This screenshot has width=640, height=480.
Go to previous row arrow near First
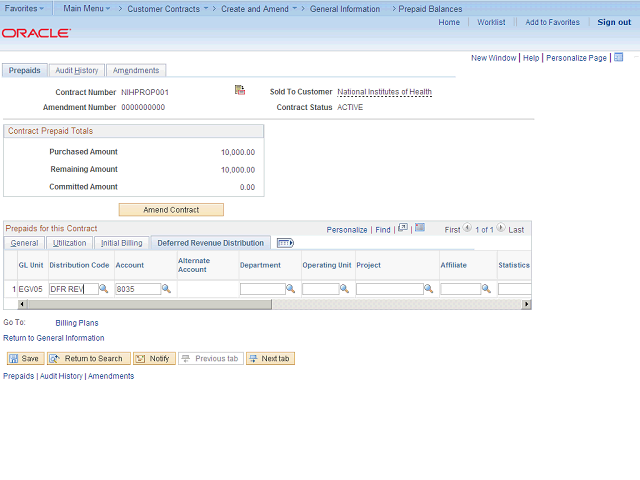[x=467, y=228]
